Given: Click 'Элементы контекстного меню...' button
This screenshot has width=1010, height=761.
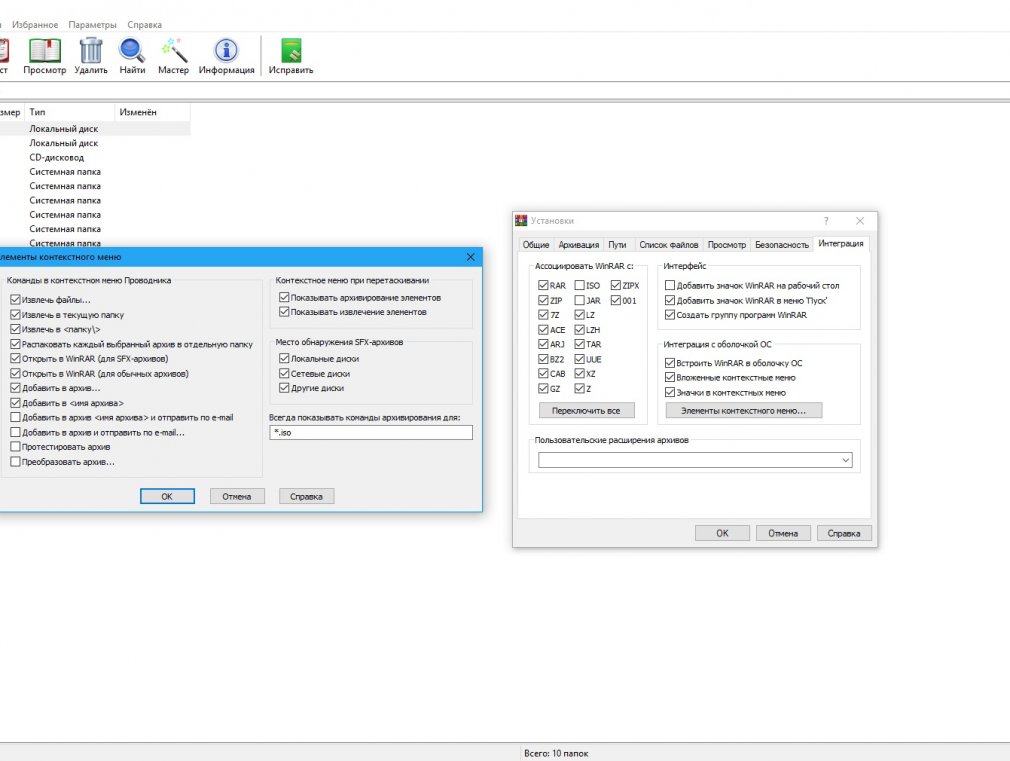Looking at the screenshot, I should 743,410.
